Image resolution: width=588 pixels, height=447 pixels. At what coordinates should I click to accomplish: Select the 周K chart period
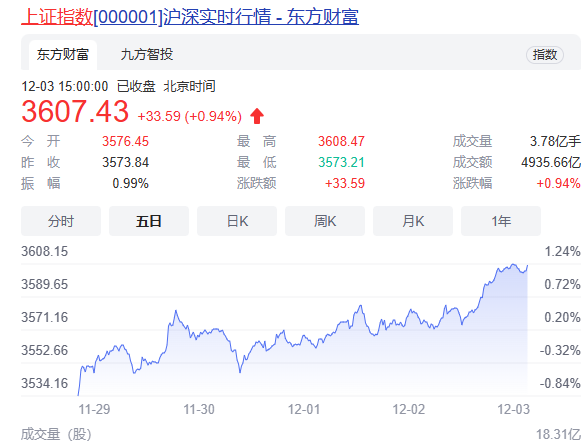click(x=325, y=221)
